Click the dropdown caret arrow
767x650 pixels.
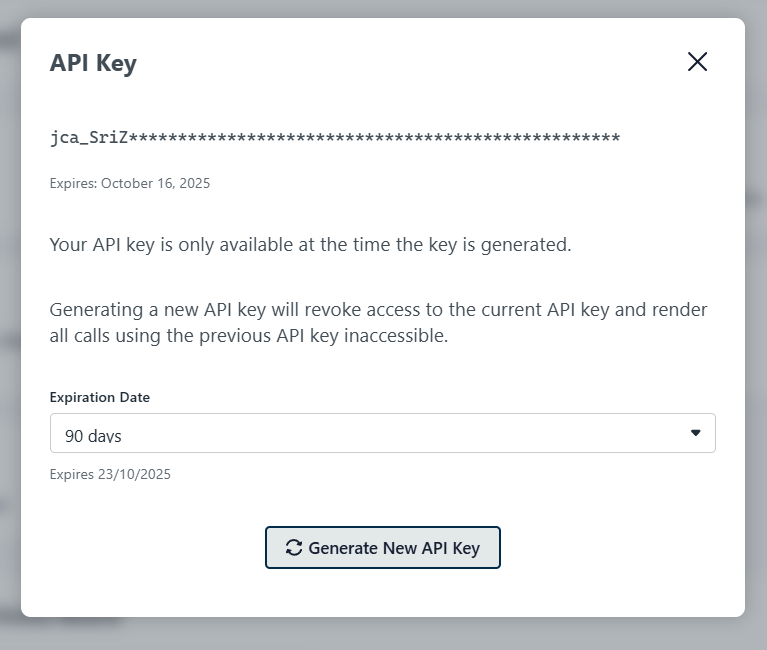point(696,433)
